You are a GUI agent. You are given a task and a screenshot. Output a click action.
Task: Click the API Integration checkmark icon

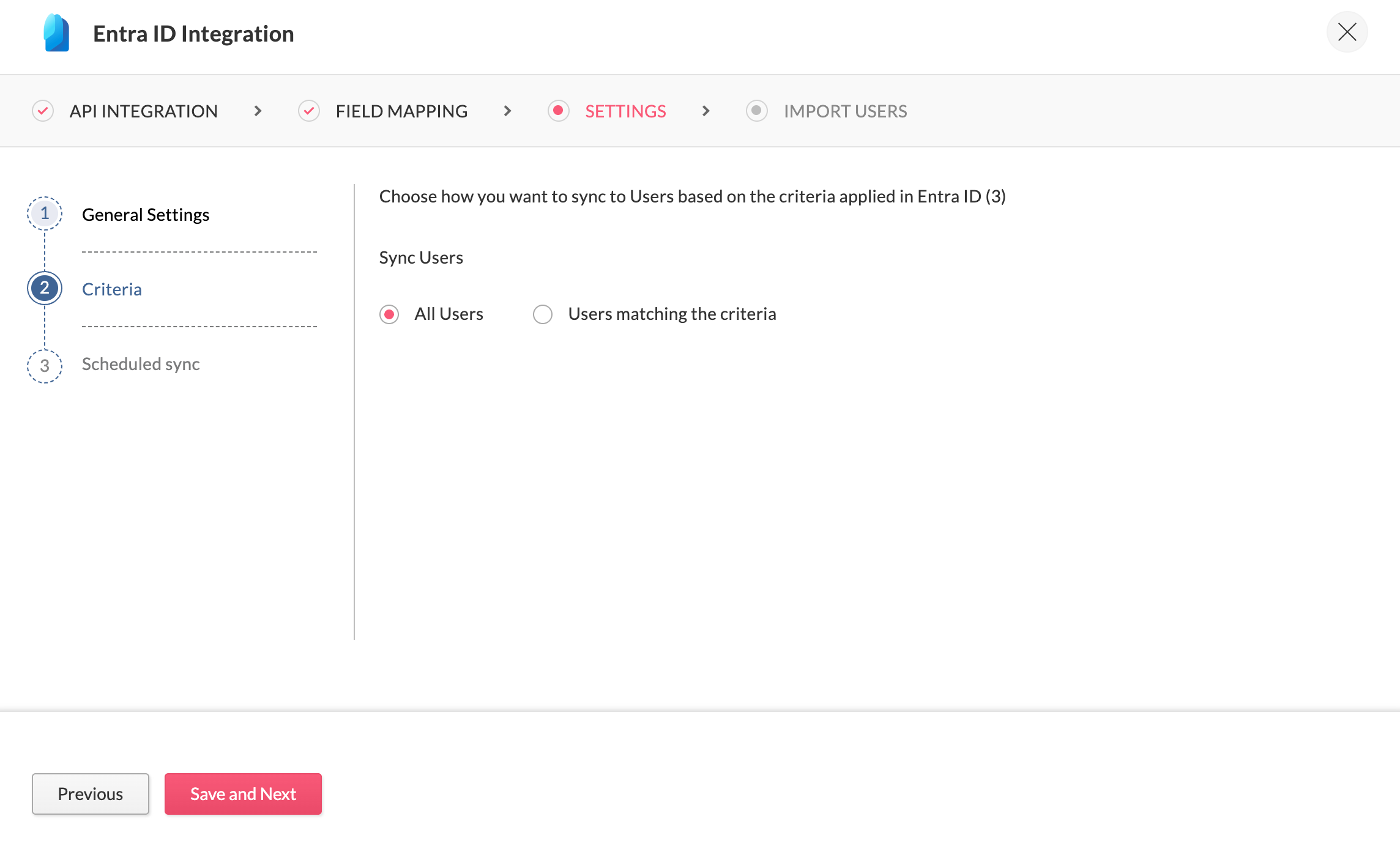43,111
